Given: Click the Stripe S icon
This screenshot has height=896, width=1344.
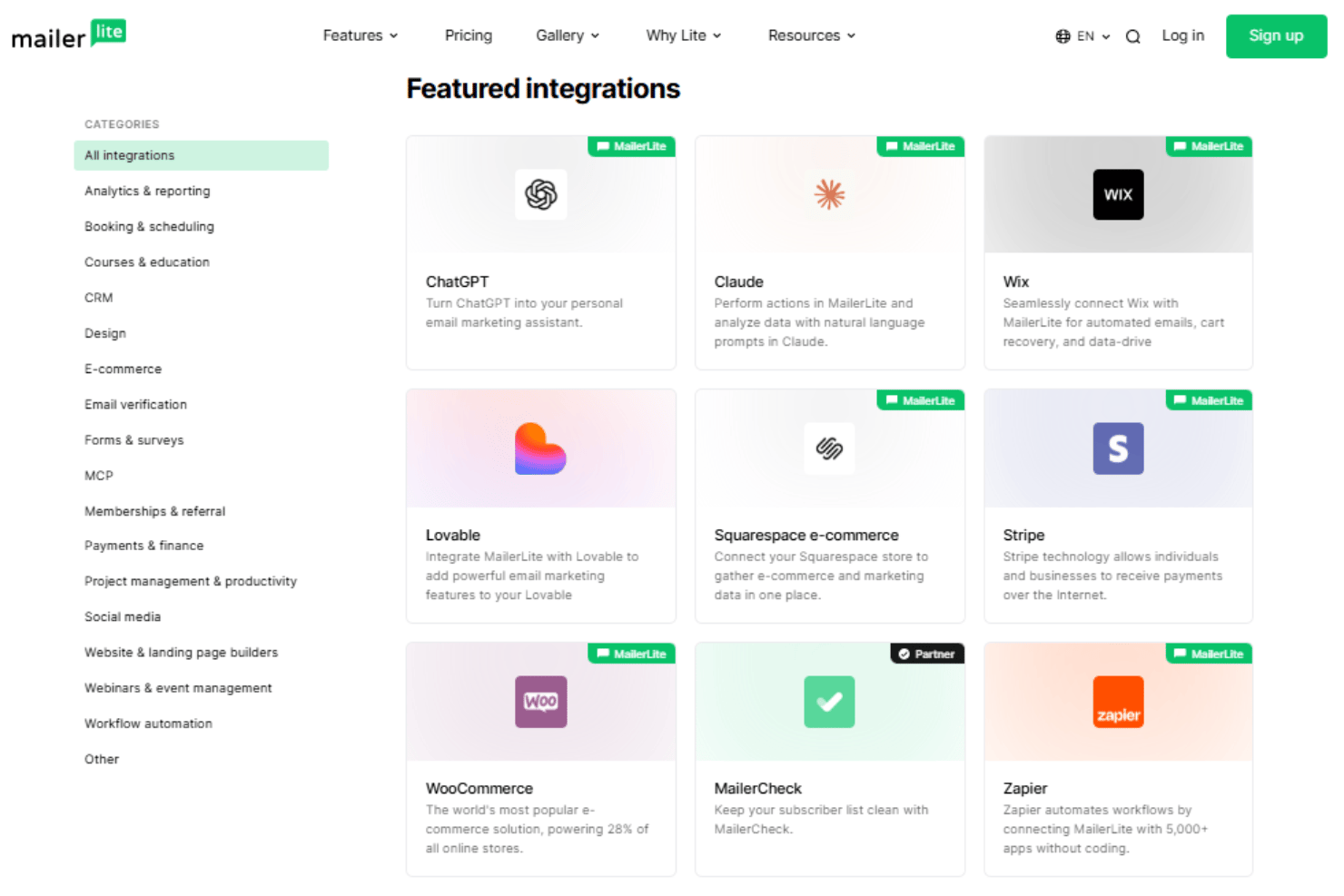Looking at the screenshot, I should coord(1118,448).
